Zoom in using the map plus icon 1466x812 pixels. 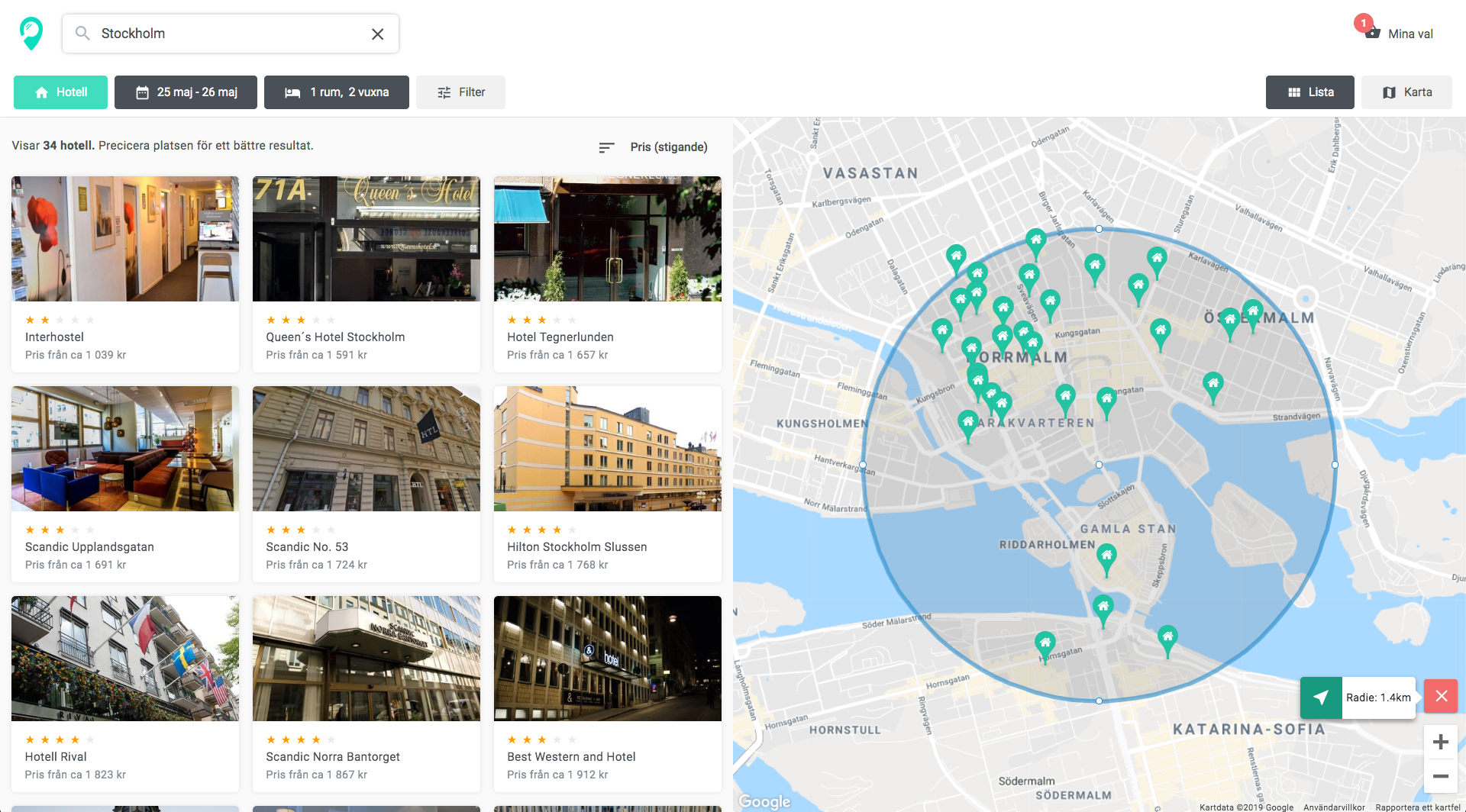click(x=1440, y=741)
